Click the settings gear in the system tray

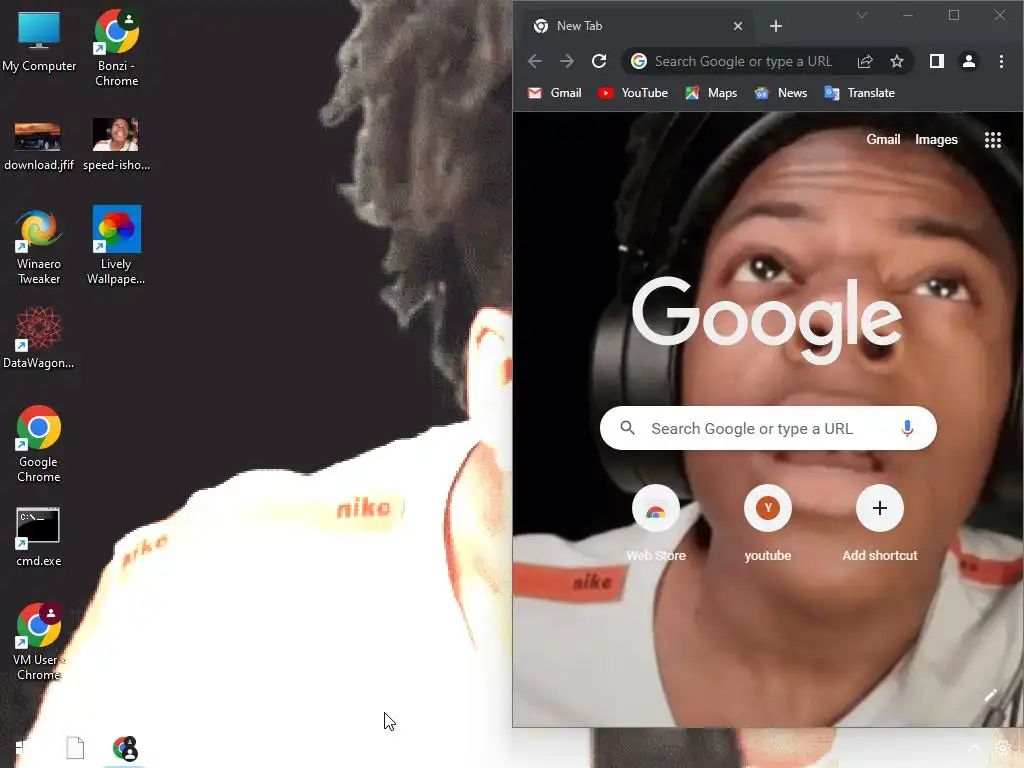(x=1004, y=748)
